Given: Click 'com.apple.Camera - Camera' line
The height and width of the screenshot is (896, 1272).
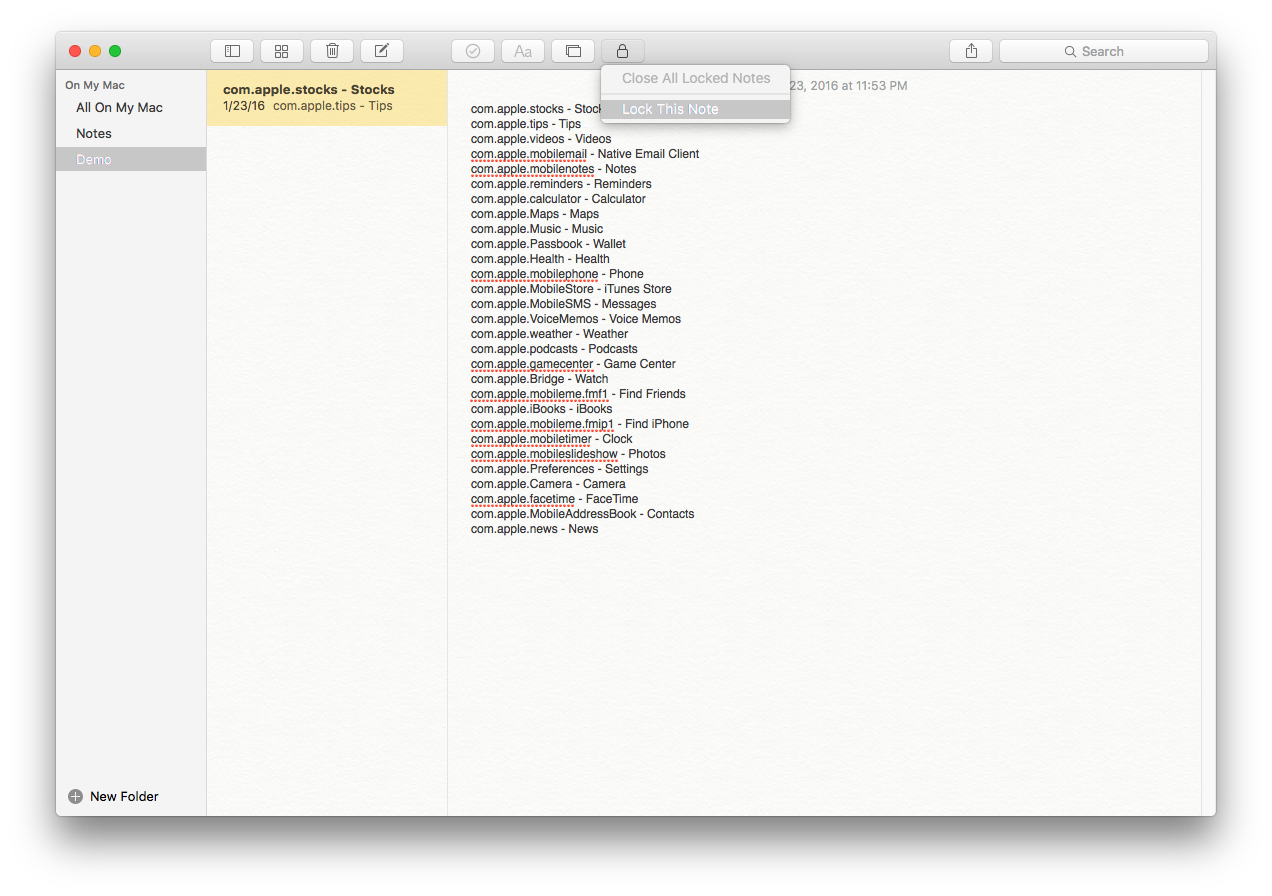Looking at the screenshot, I should pyautogui.click(x=548, y=484).
